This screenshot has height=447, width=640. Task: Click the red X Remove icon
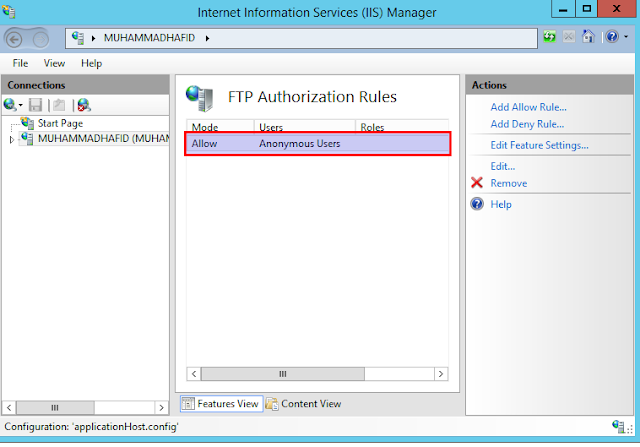tap(477, 182)
